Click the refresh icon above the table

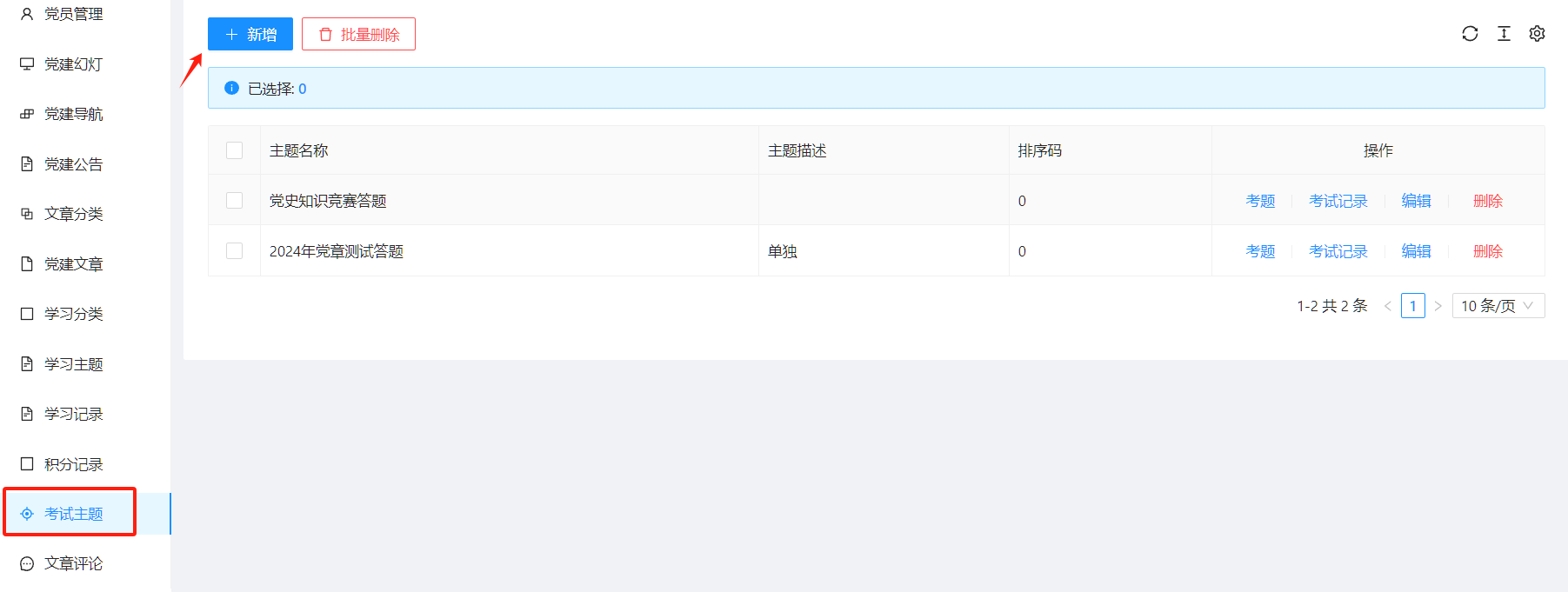(1470, 34)
